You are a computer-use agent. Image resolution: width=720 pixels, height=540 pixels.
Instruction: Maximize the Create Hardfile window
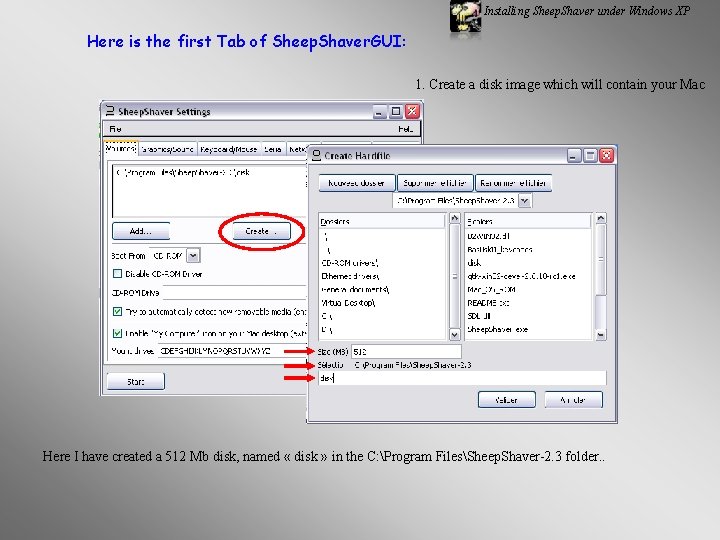590,155
